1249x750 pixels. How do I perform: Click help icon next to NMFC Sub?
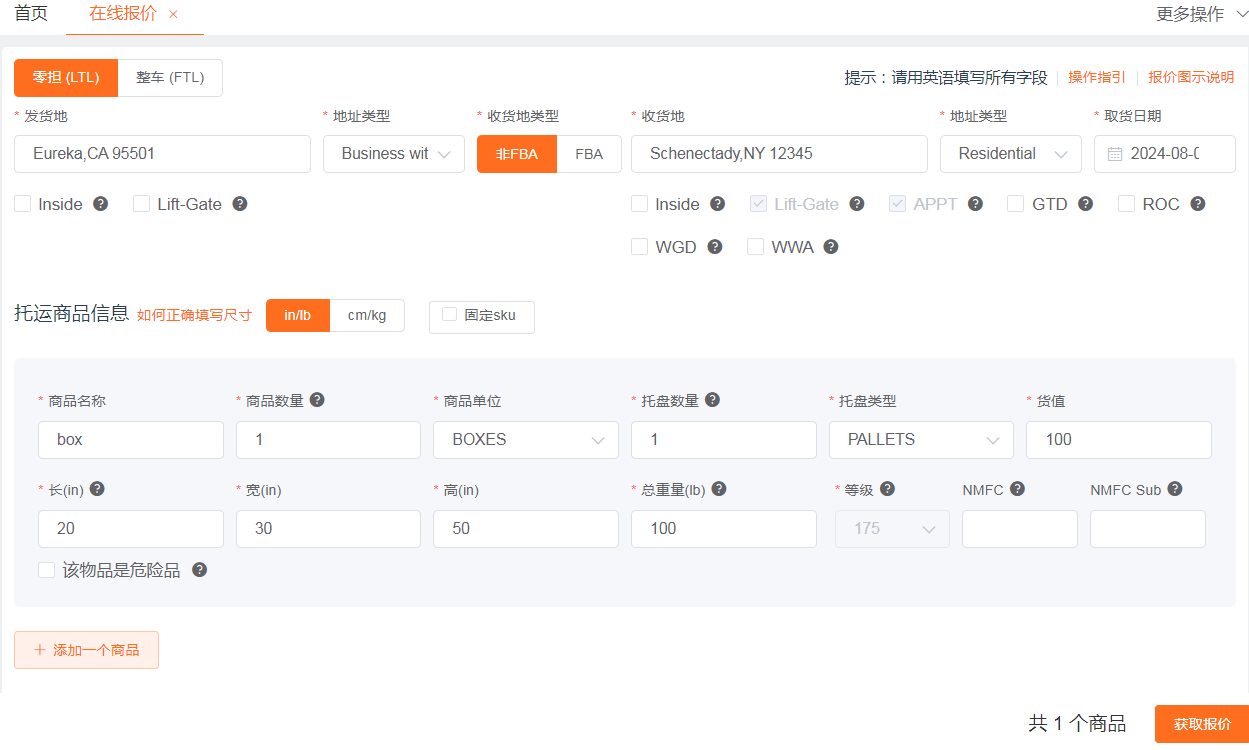click(x=1175, y=490)
